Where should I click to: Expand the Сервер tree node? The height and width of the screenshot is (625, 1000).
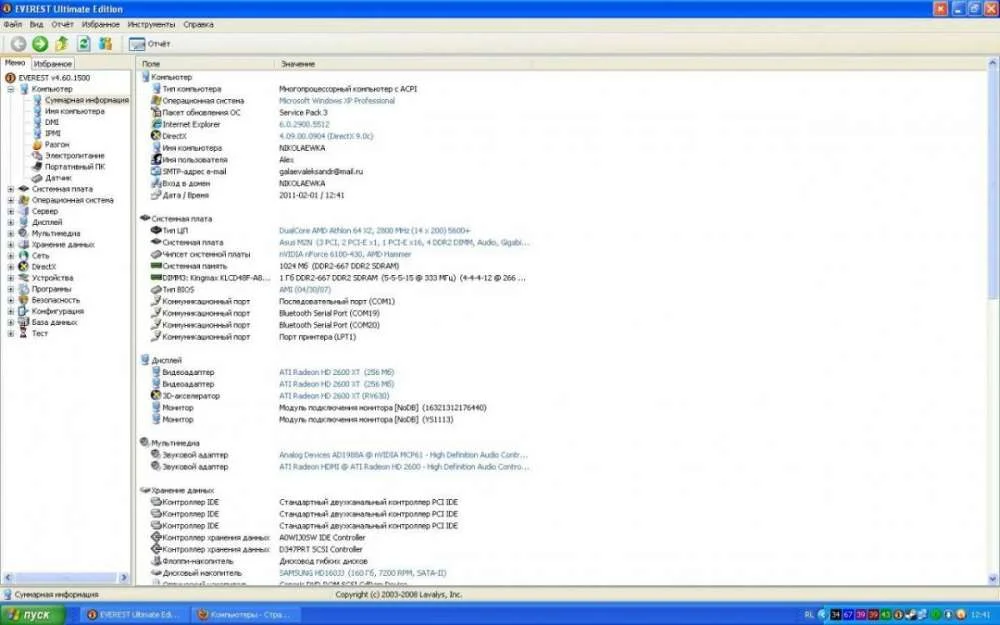(11, 211)
